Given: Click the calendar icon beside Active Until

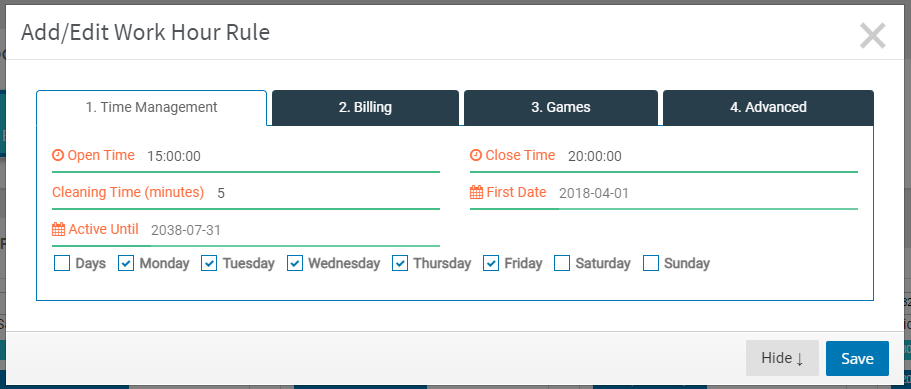Looking at the screenshot, I should [x=58, y=229].
